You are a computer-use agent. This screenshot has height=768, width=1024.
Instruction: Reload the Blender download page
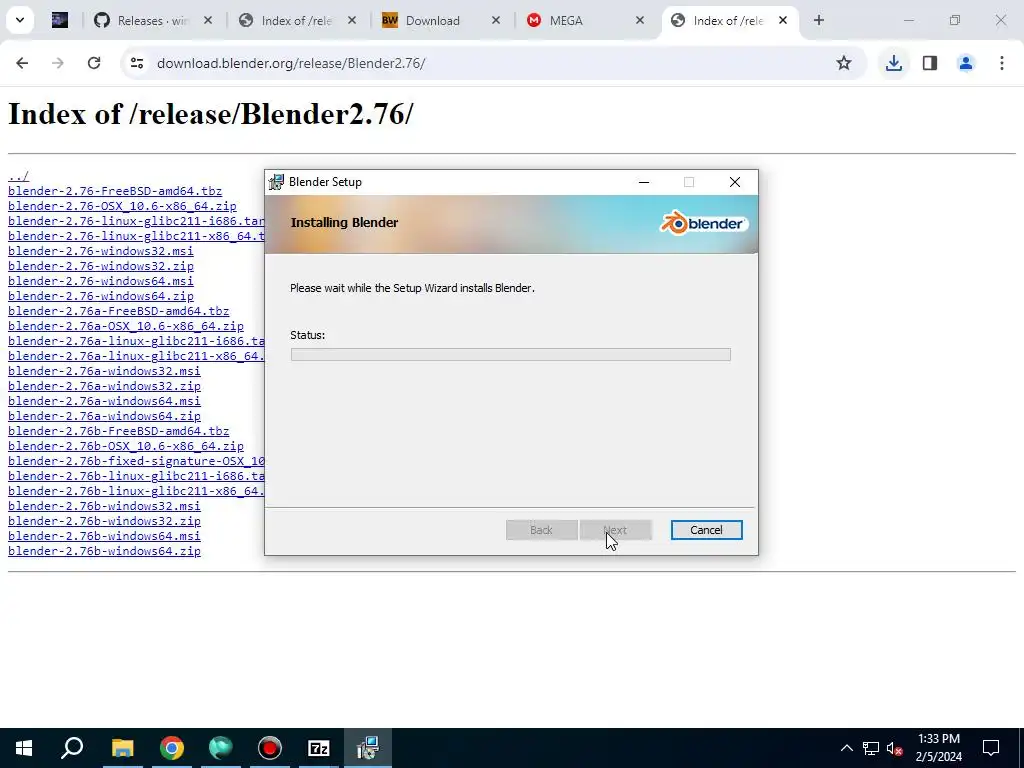point(94,63)
